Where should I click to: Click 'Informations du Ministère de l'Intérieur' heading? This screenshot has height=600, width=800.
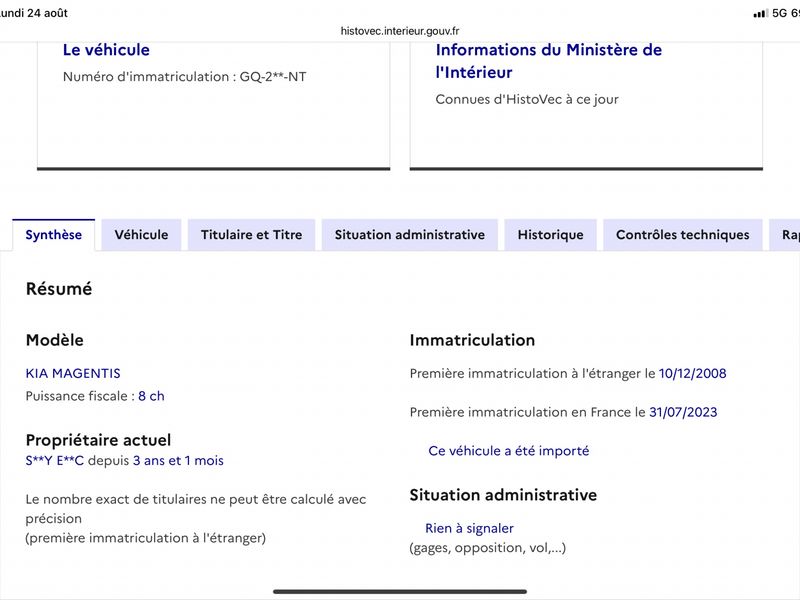(x=548, y=61)
